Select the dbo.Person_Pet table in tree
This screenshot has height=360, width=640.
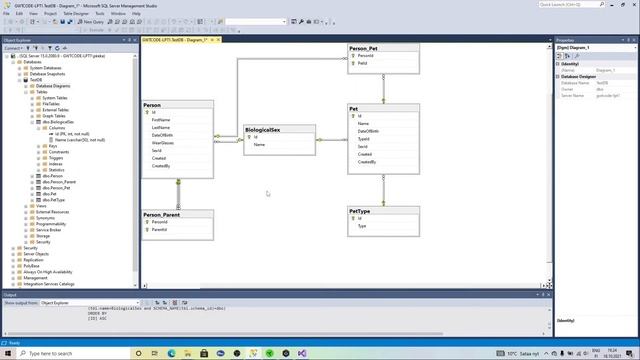[x=56, y=188]
